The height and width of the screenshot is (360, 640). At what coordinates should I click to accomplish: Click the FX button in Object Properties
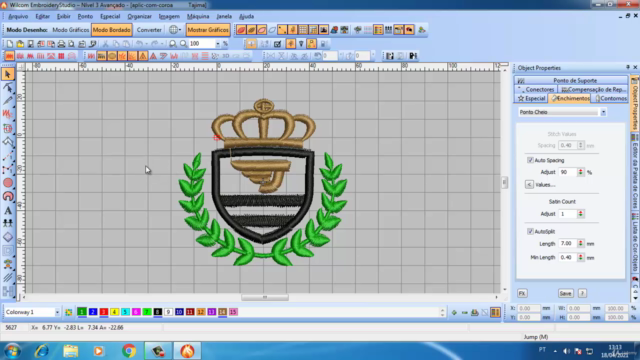tap(522, 293)
